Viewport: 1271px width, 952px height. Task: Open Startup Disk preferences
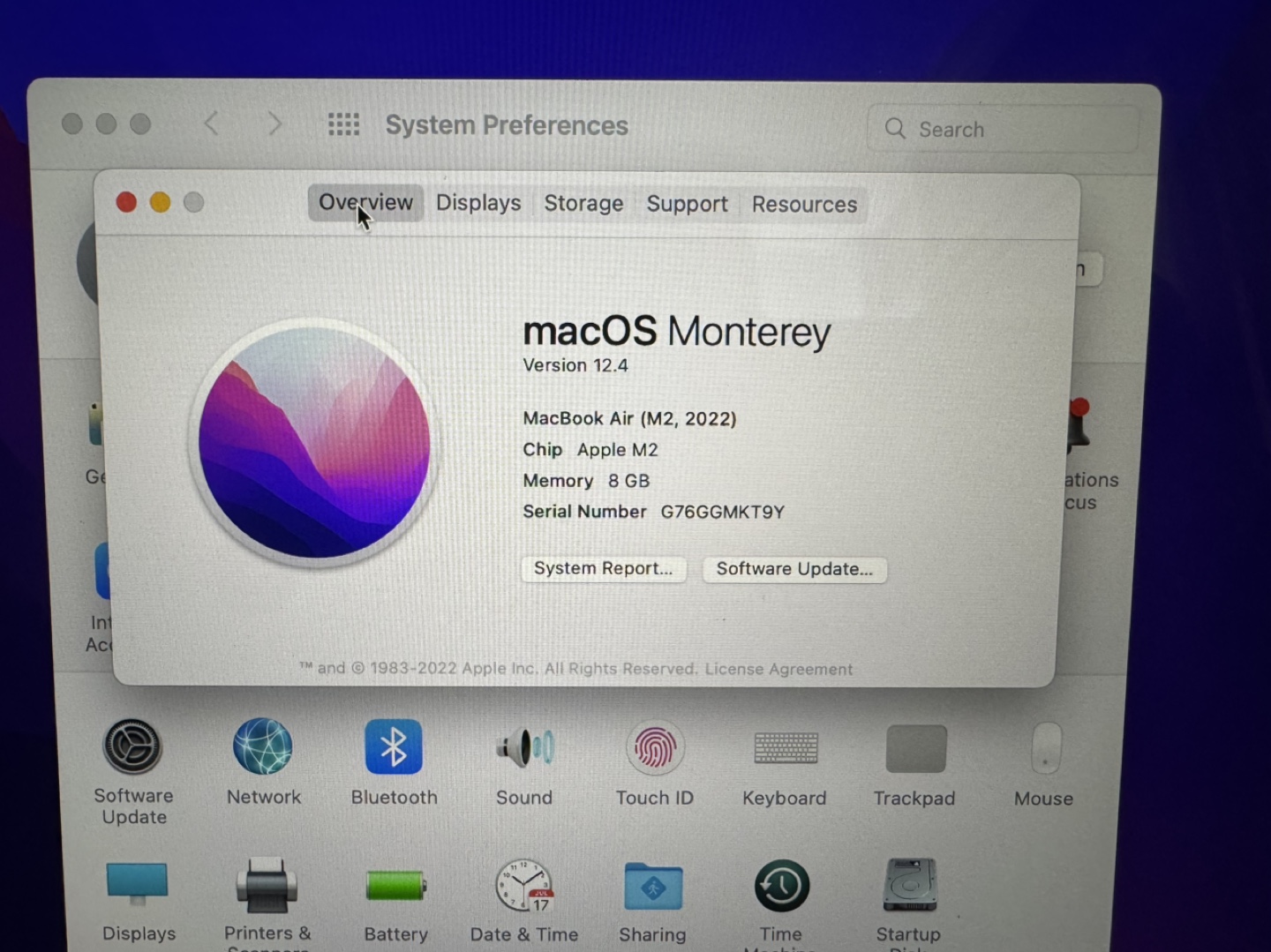tap(910, 886)
